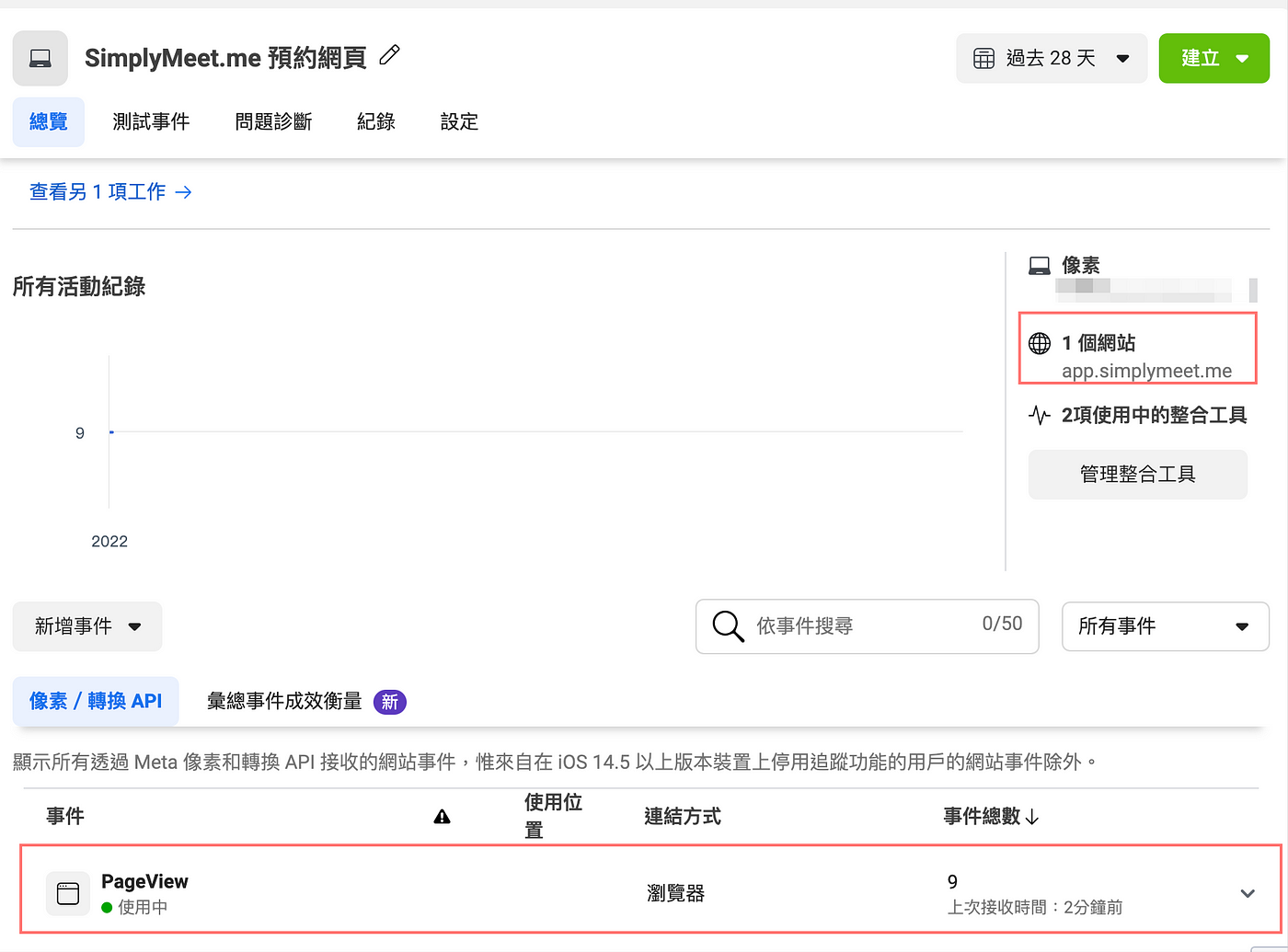Open the 過去 28 天 date range dropdown
This screenshot has width=1288, height=952.
1052,59
